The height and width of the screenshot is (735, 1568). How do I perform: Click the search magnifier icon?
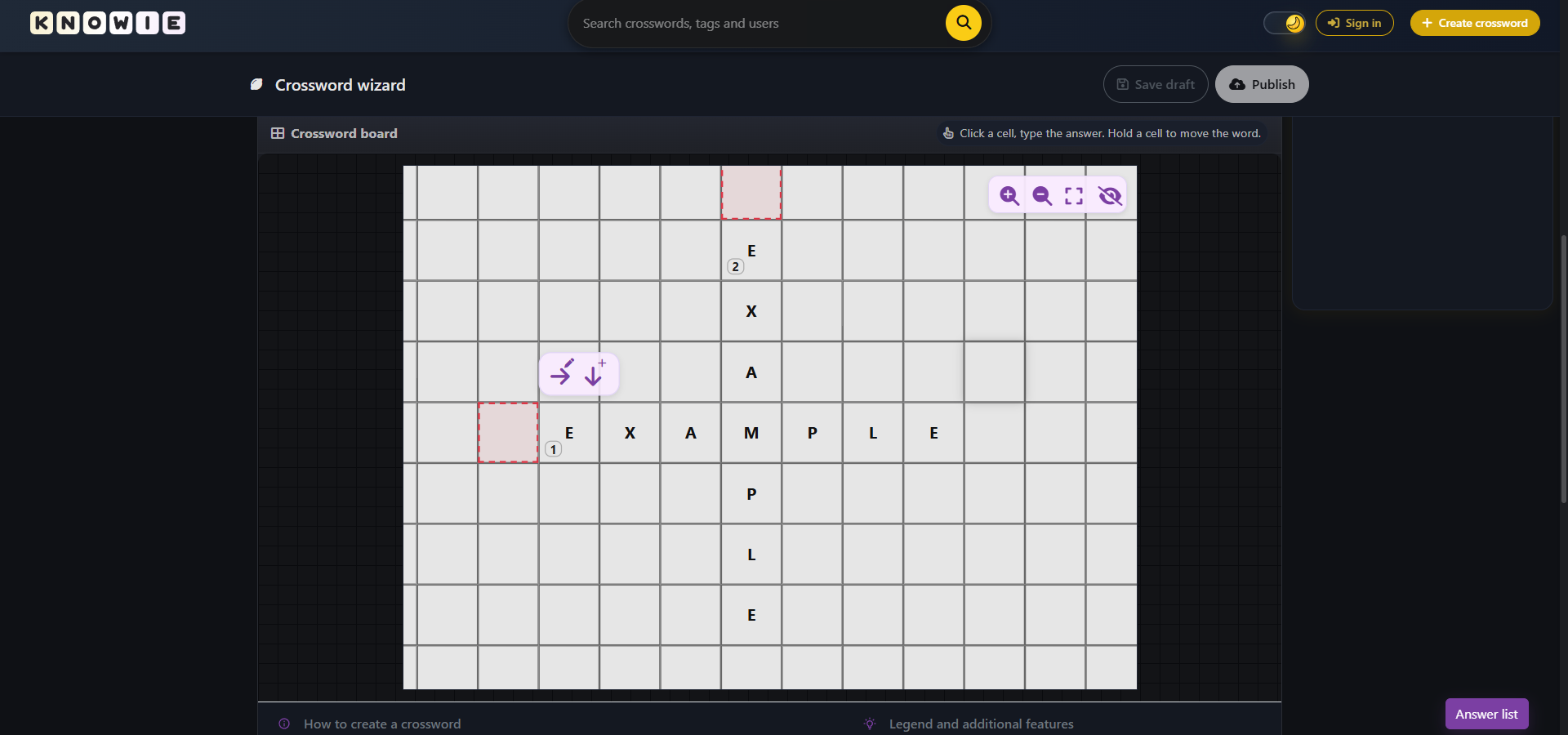click(x=963, y=22)
